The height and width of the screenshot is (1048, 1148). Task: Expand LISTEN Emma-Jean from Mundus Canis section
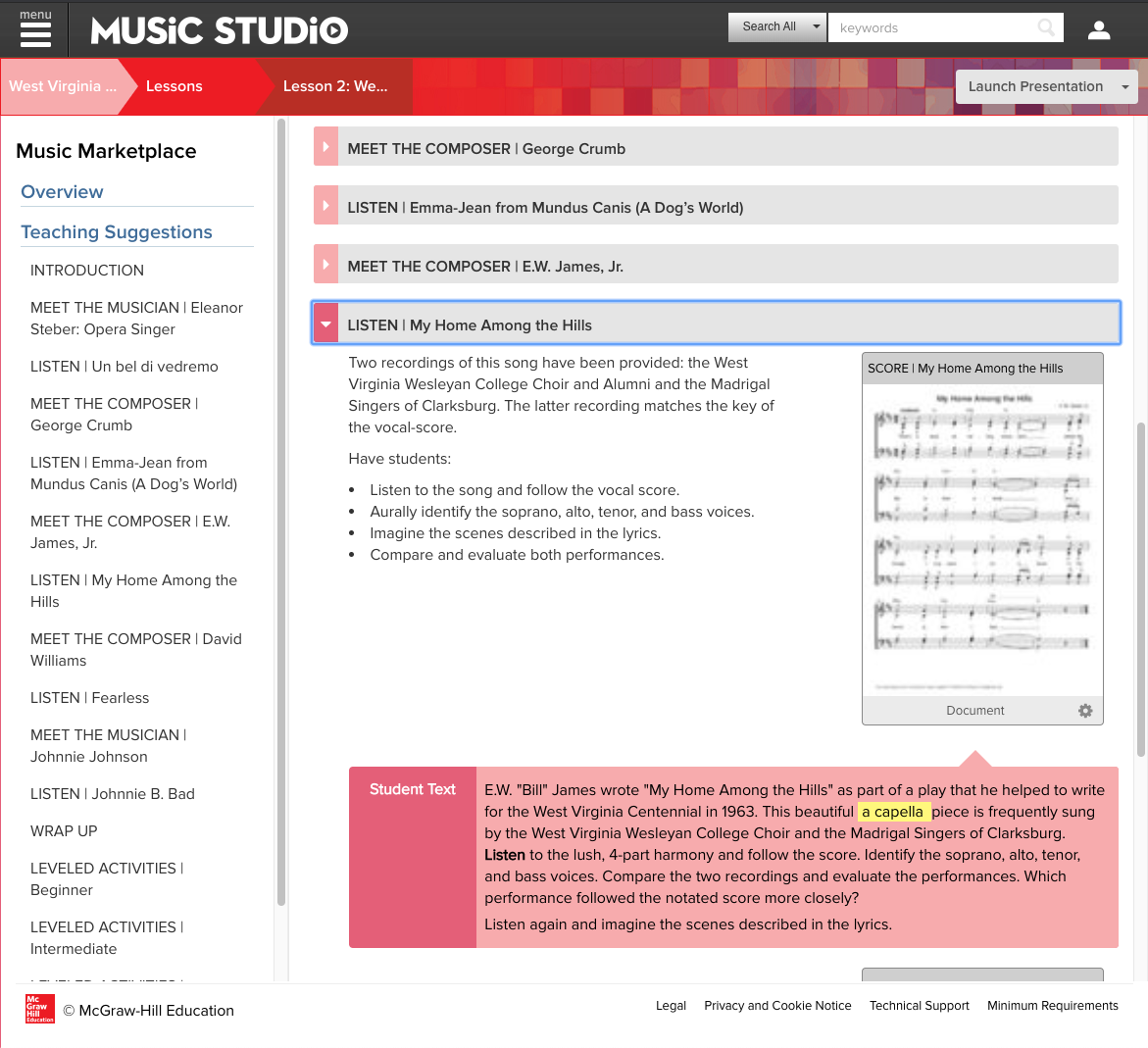pos(716,207)
